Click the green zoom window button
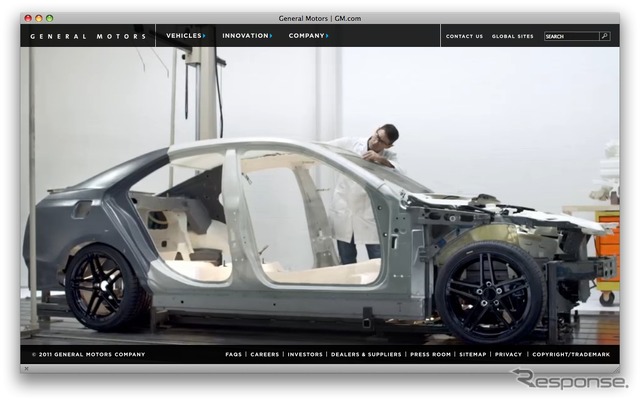640x401 pixels. point(50,18)
